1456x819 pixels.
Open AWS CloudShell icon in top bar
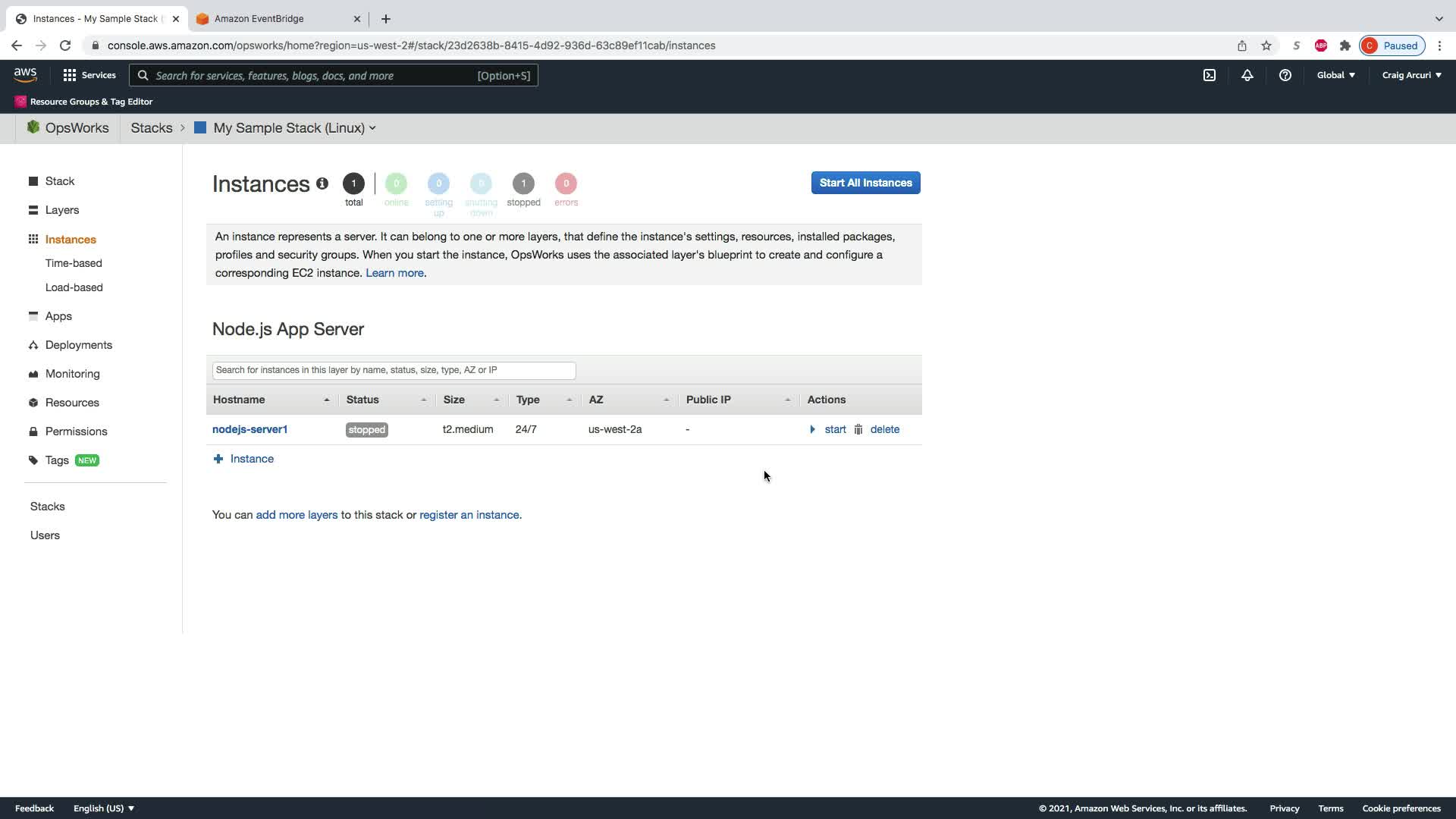(1210, 75)
